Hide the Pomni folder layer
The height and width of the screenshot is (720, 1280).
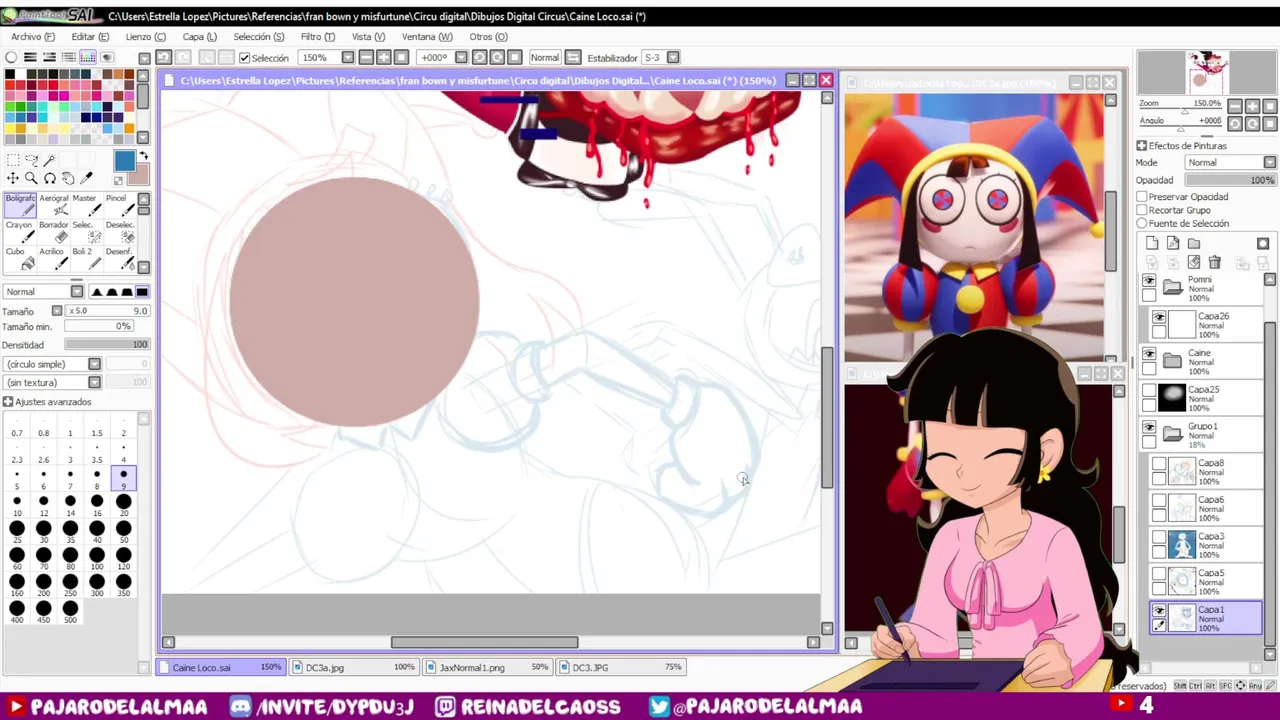[x=1149, y=280]
